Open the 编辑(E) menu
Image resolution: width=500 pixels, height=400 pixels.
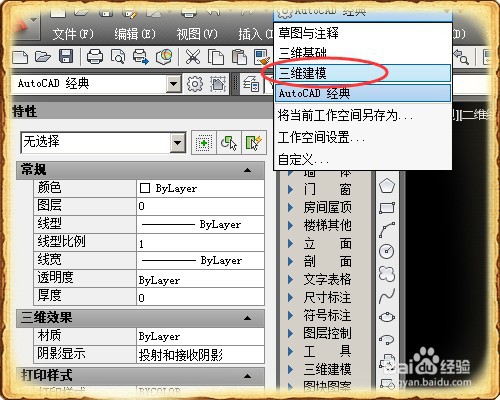[135, 34]
